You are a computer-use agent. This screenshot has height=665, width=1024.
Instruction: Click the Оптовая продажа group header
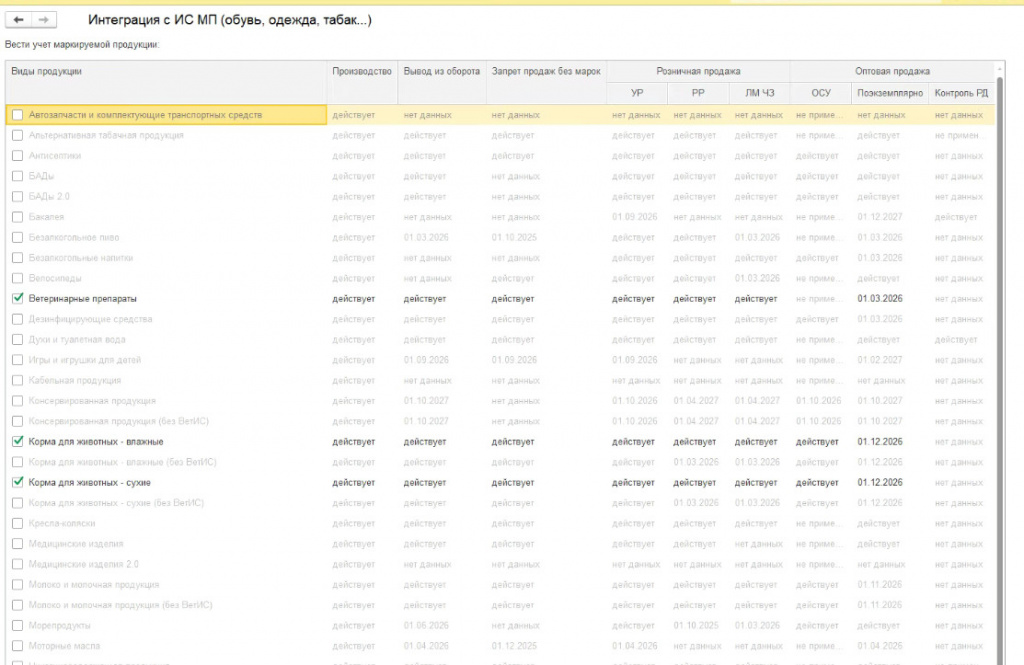coord(892,71)
